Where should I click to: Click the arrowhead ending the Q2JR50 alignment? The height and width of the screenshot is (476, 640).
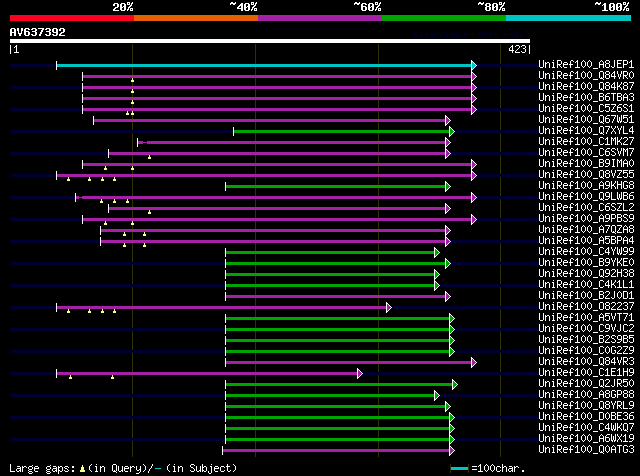pos(455,385)
